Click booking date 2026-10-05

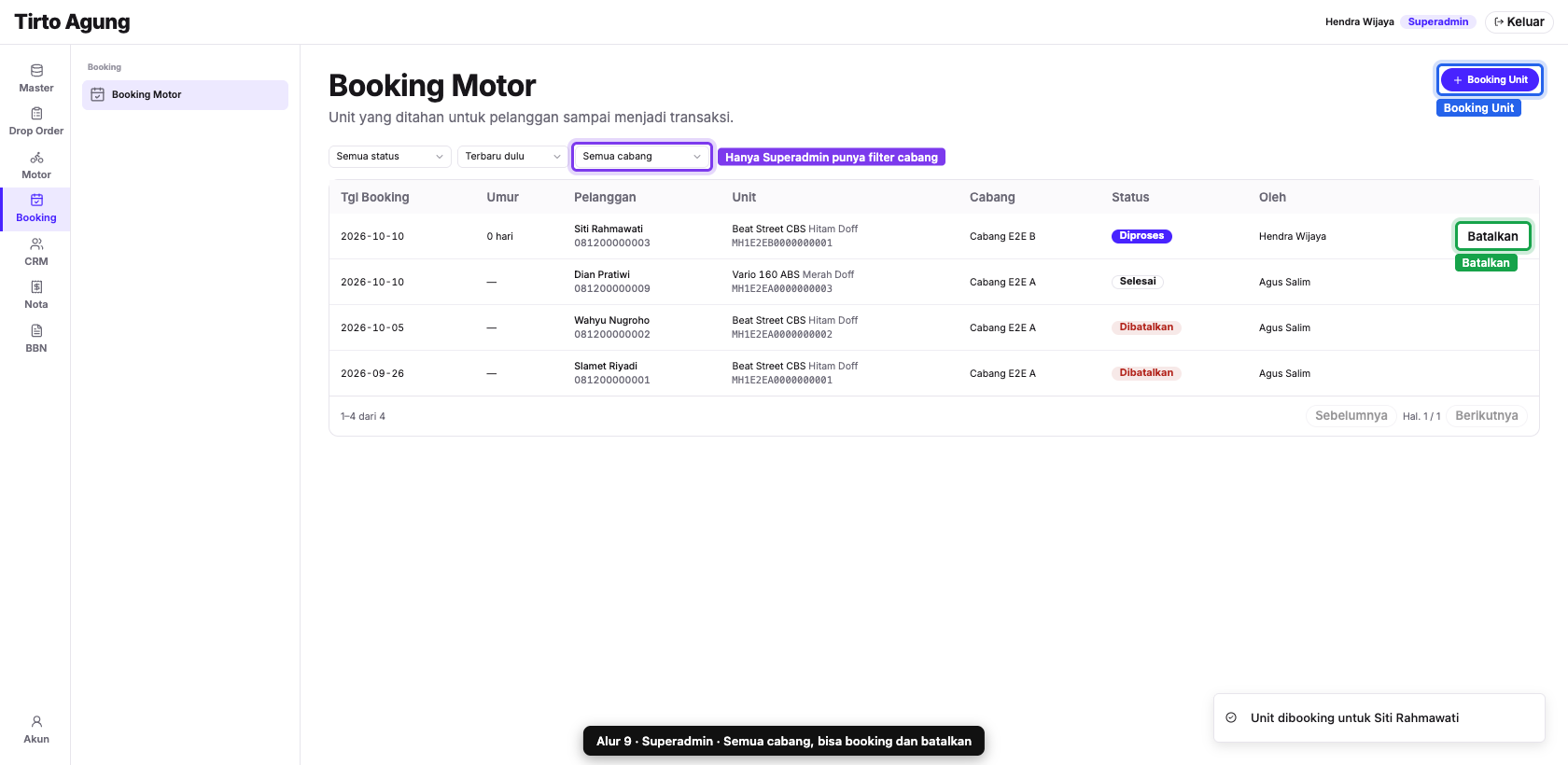[372, 328]
